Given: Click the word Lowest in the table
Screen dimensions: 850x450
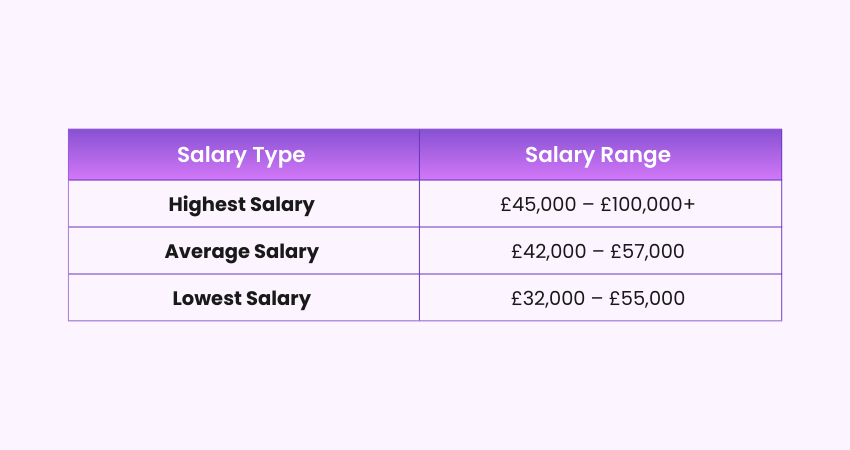Looking at the screenshot, I should [x=206, y=298].
